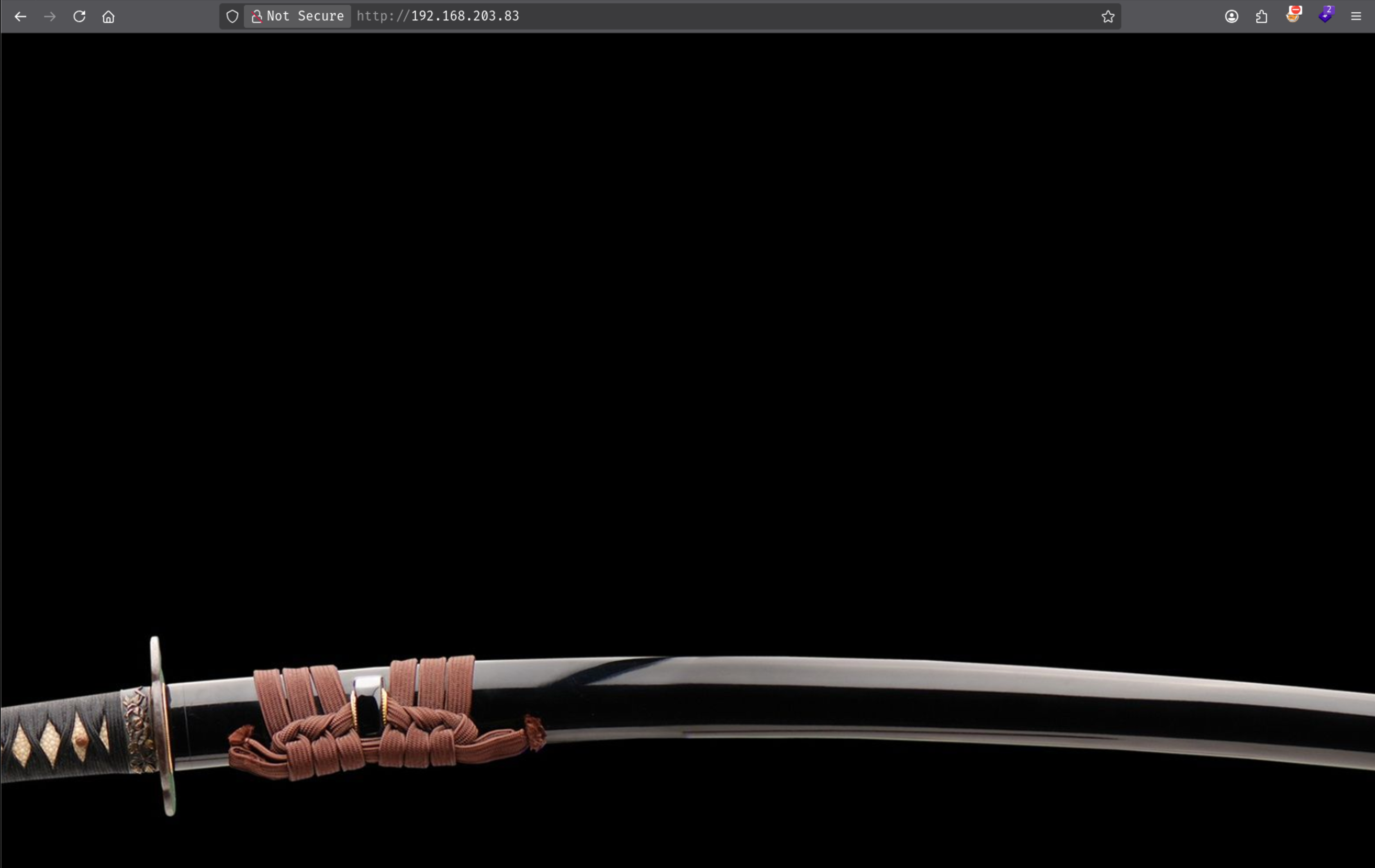Reload the current page
1375x868 pixels.
coord(79,16)
